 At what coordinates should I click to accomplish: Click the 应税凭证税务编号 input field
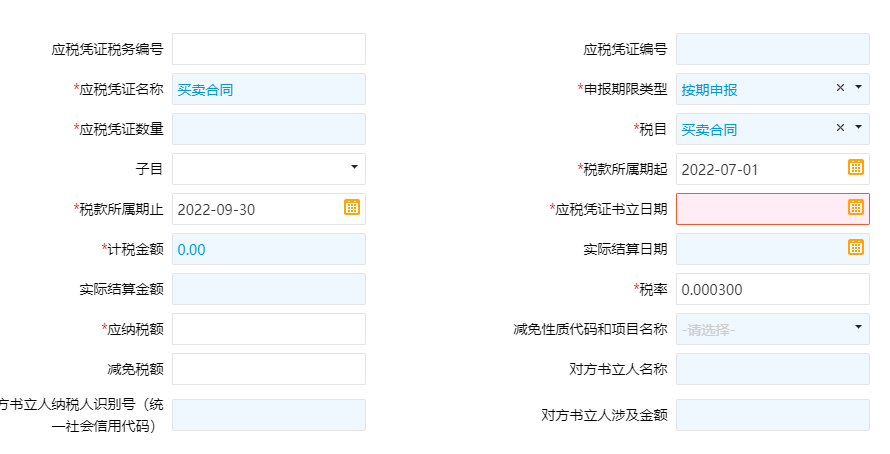click(x=269, y=49)
